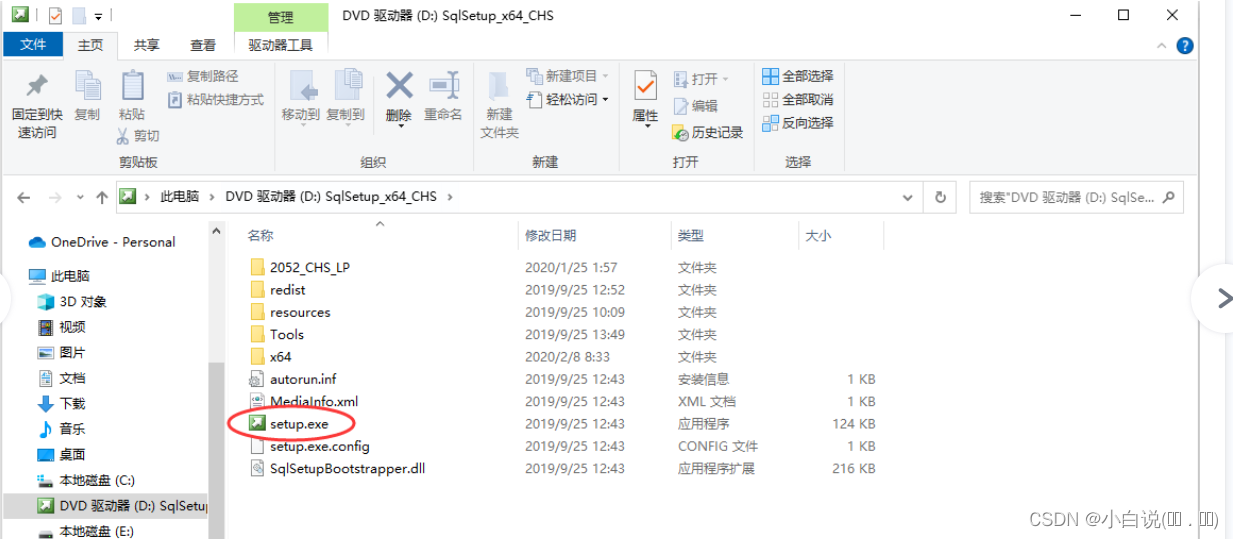Screen dimensions: 1233x539
Task: Click History (历史记录)
Action: click(x=708, y=132)
